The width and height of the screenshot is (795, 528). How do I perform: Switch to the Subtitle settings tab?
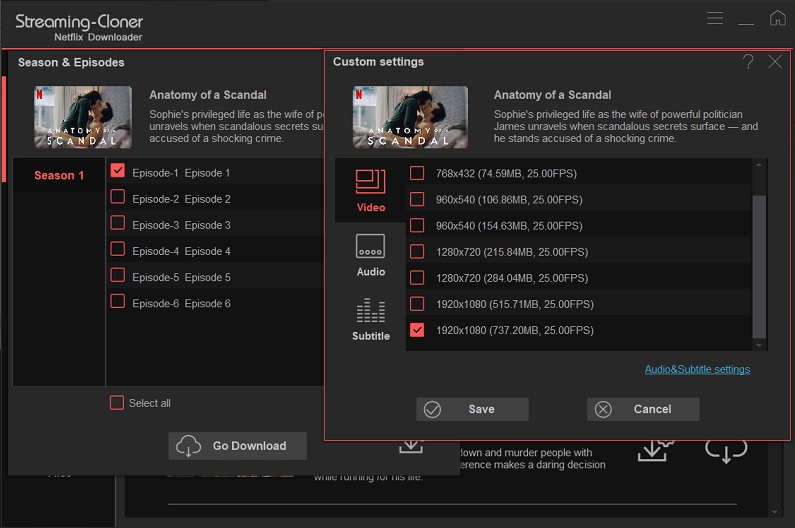coord(371,320)
